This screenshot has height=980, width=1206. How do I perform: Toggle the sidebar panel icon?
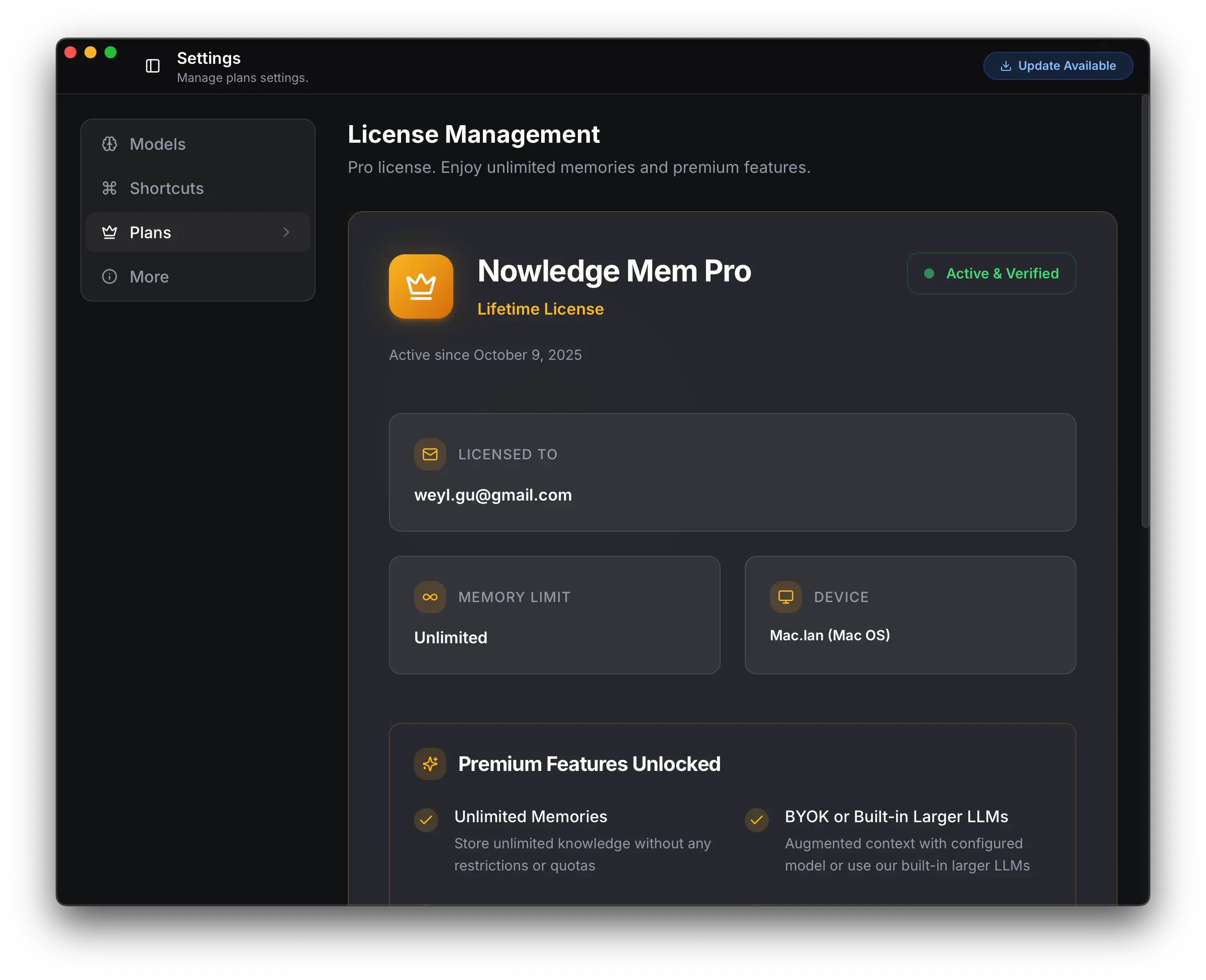152,66
